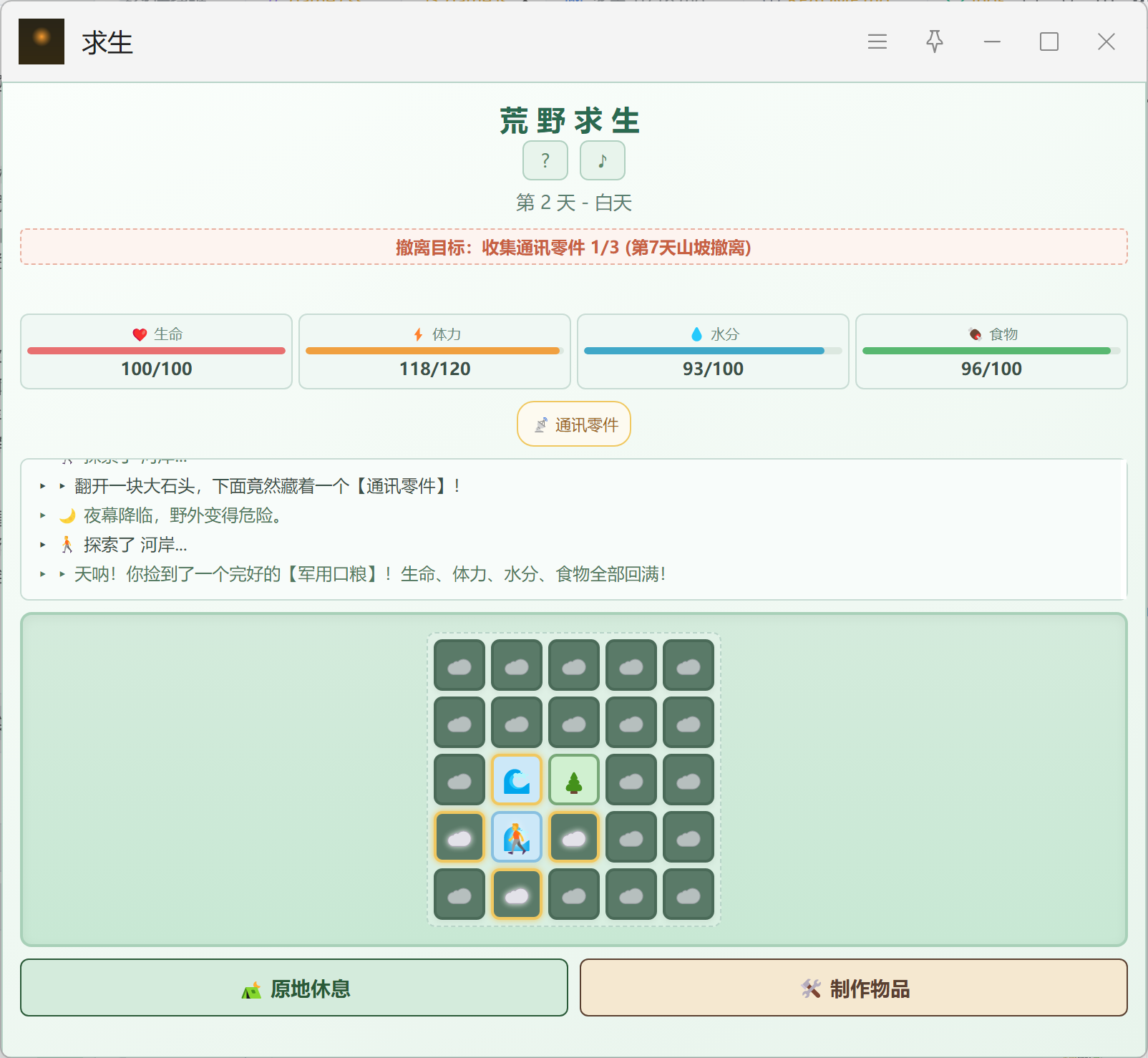Click the 水分 water stat panel
Screen dimensions: 1148x1058
point(713,351)
